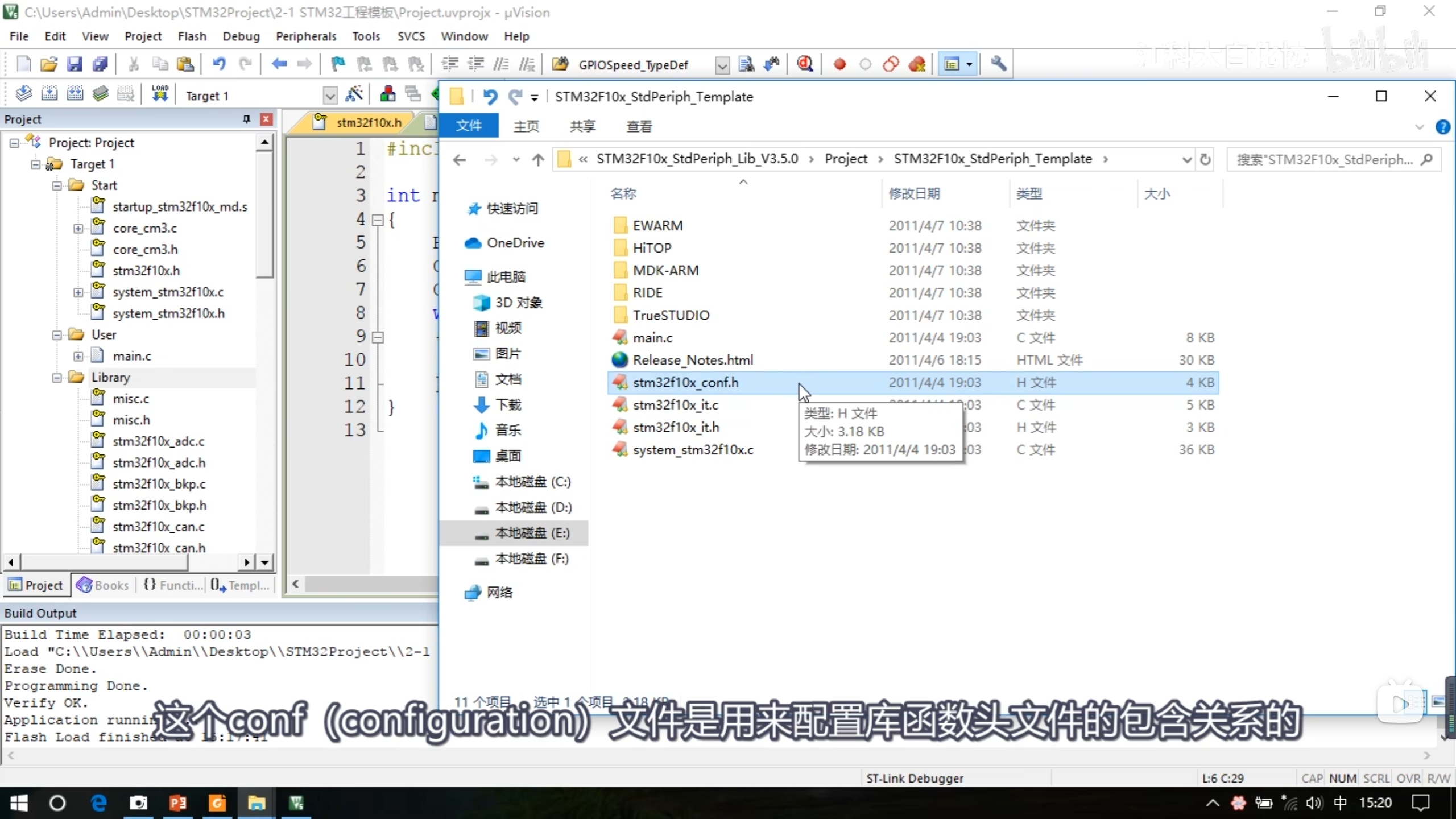Screen dimensions: 1456x819
Task: Click Manage Run-Time Environment green icon
Action: (x=435, y=94)
